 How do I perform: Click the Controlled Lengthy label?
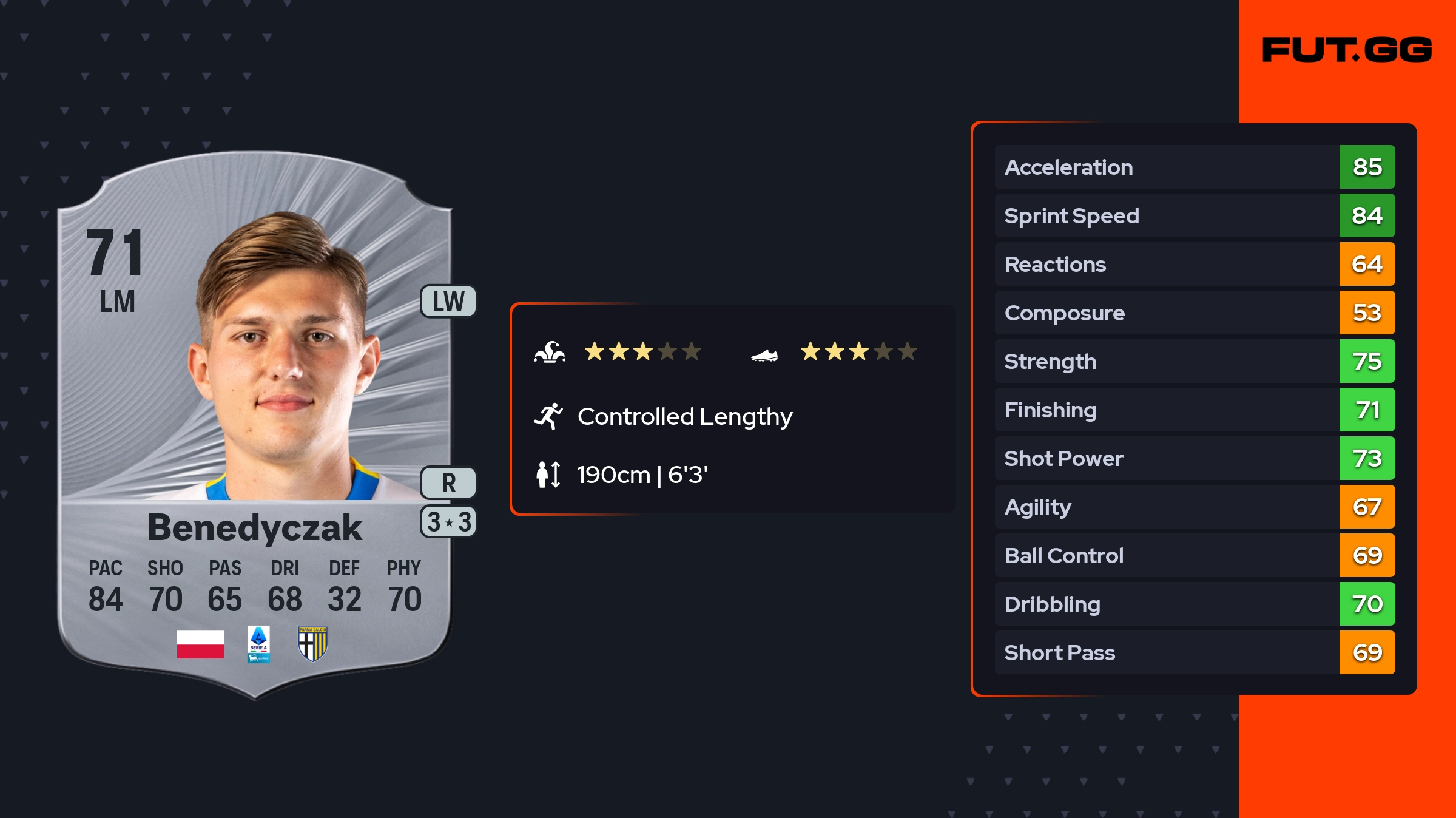pos(685,416)
